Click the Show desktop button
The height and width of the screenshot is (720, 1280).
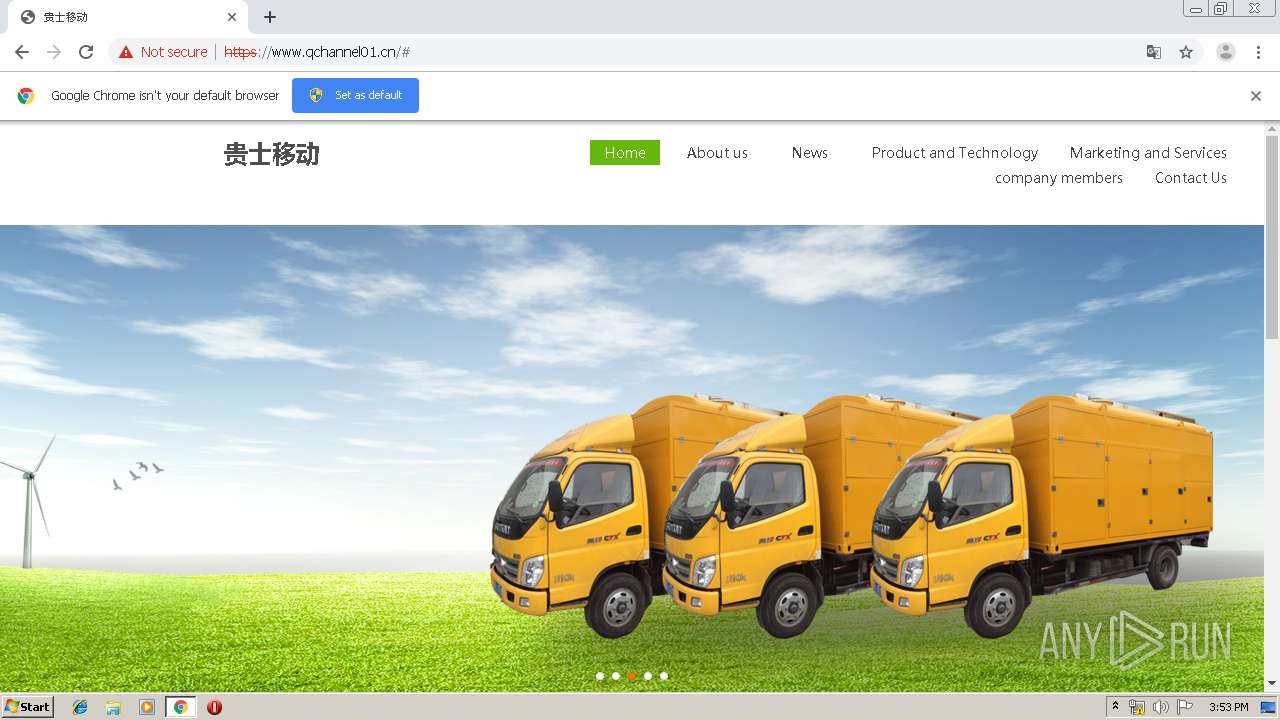1269,707
